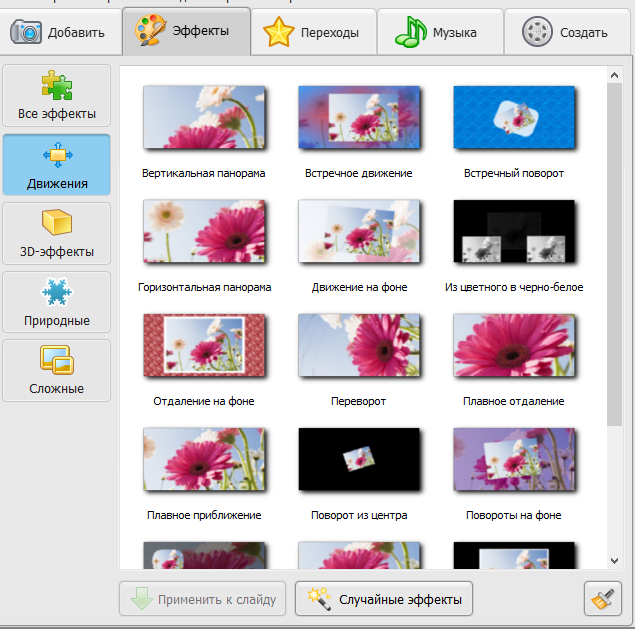The height and width of the screenshot is (629, 635).
Task: Click the scrollbar down arrow
Action: coord(614,561)
